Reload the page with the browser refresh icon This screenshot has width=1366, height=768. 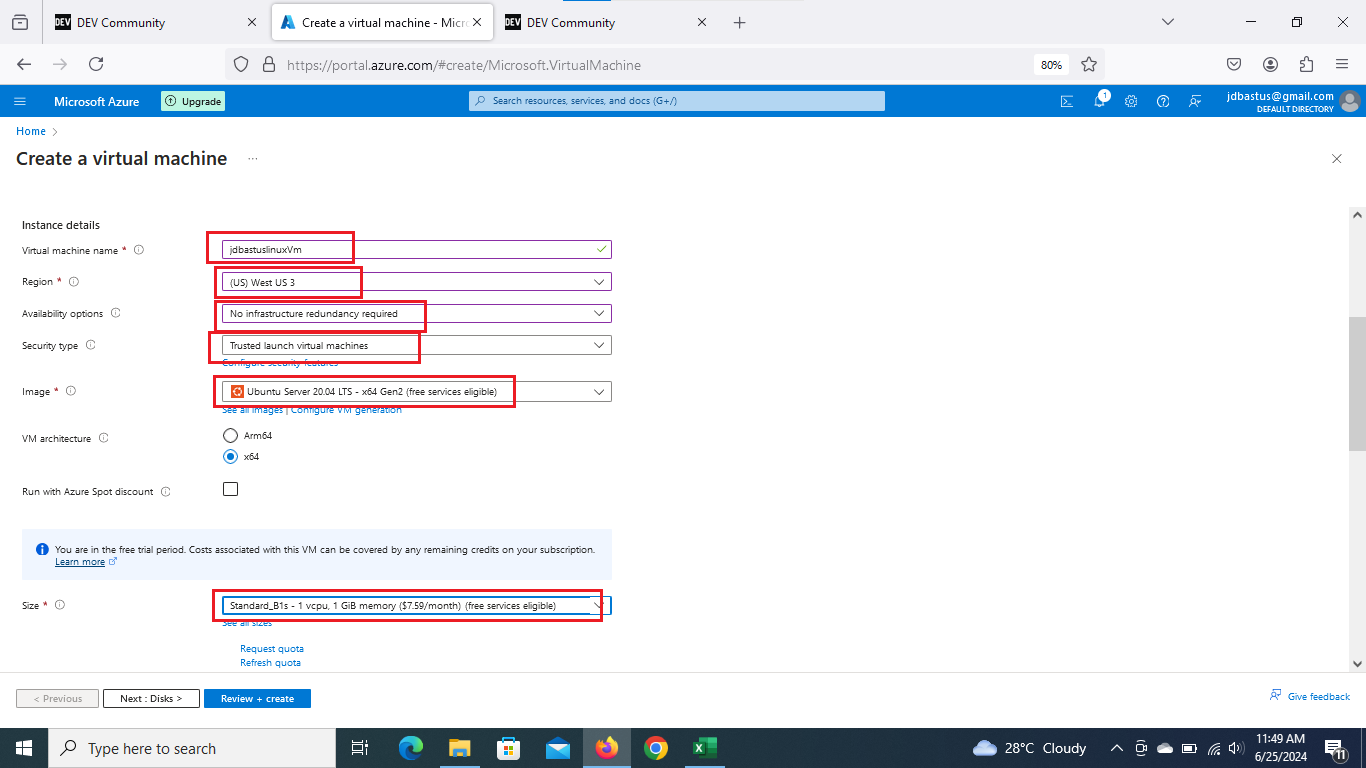click(96, 64)
